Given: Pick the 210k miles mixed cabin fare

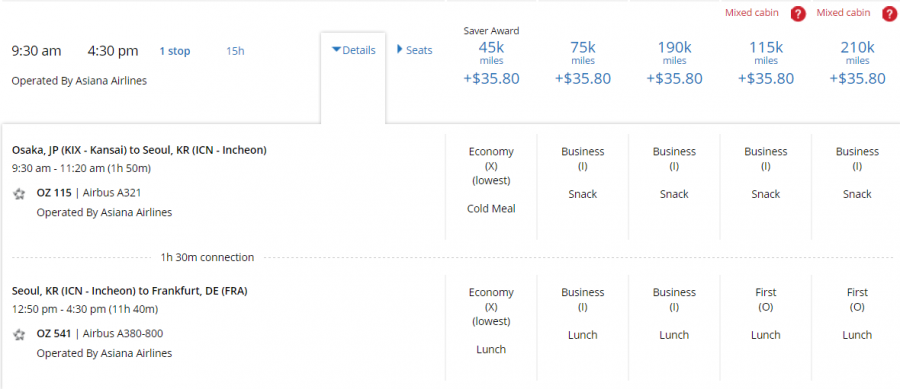Looking at the screenshot, I should (858, 63).
